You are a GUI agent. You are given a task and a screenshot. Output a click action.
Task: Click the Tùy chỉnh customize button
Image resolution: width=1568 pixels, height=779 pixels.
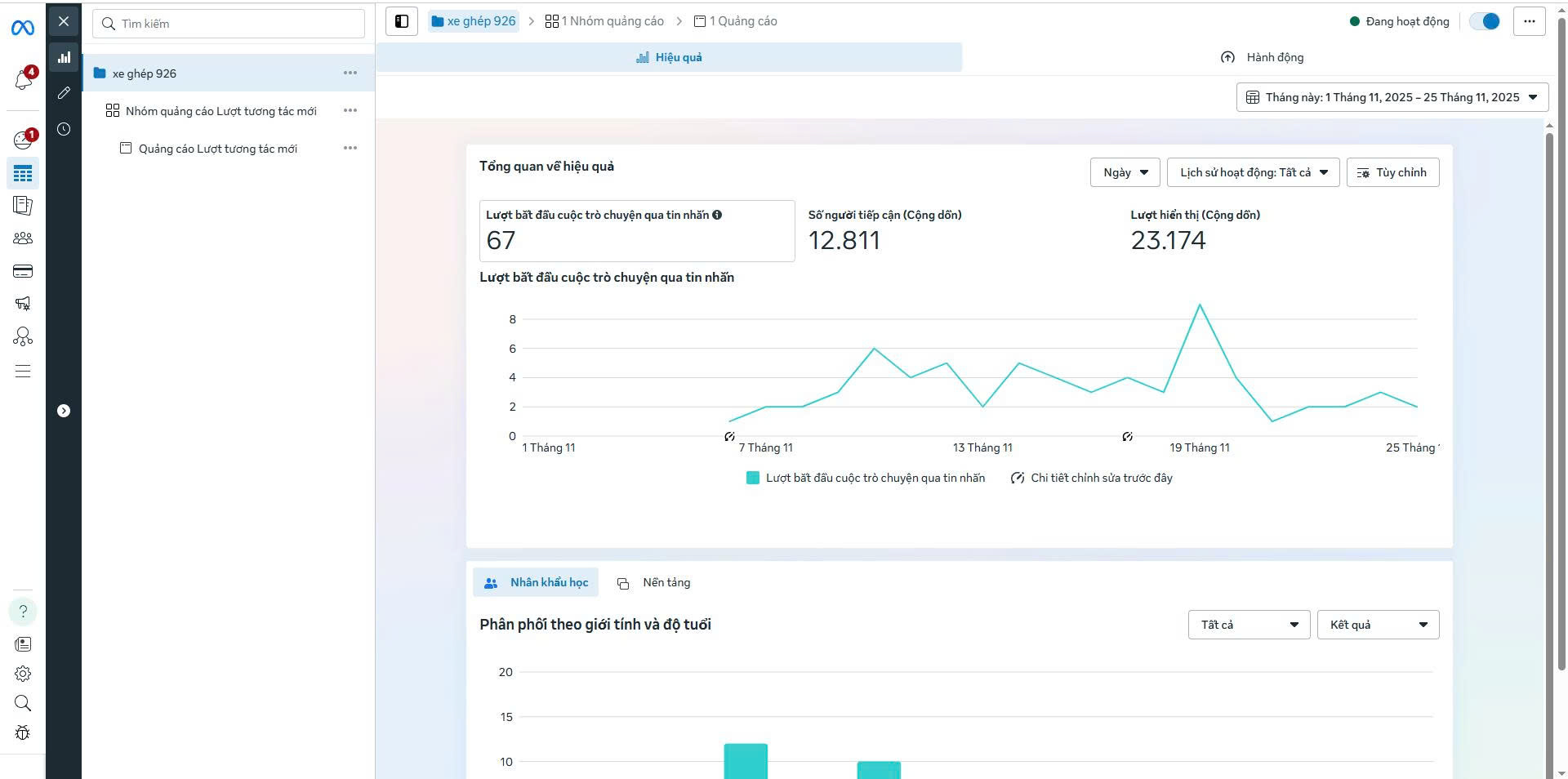[1392, 172]
